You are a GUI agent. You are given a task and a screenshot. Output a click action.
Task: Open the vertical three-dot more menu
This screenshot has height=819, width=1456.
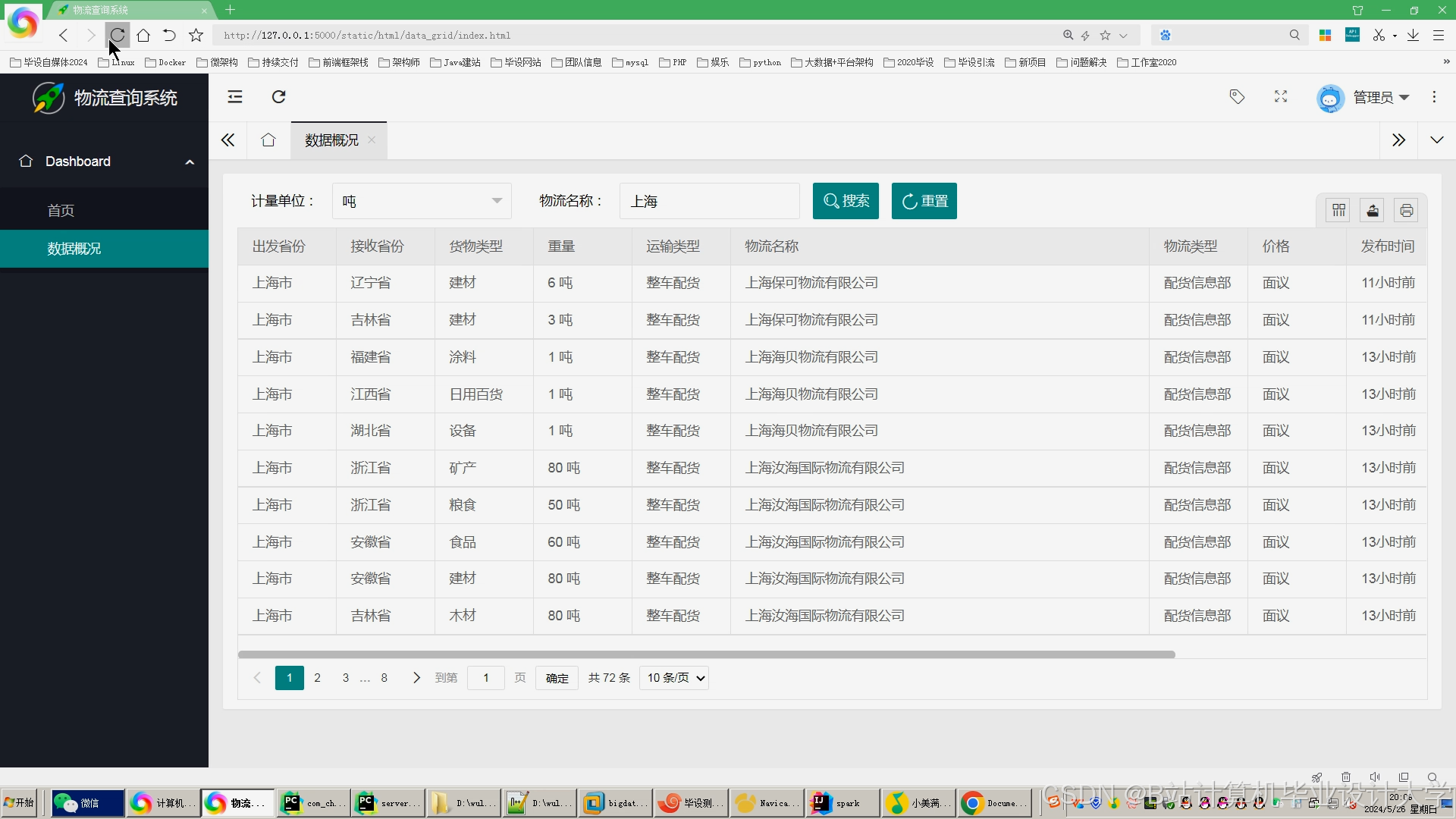[1434, 96]
